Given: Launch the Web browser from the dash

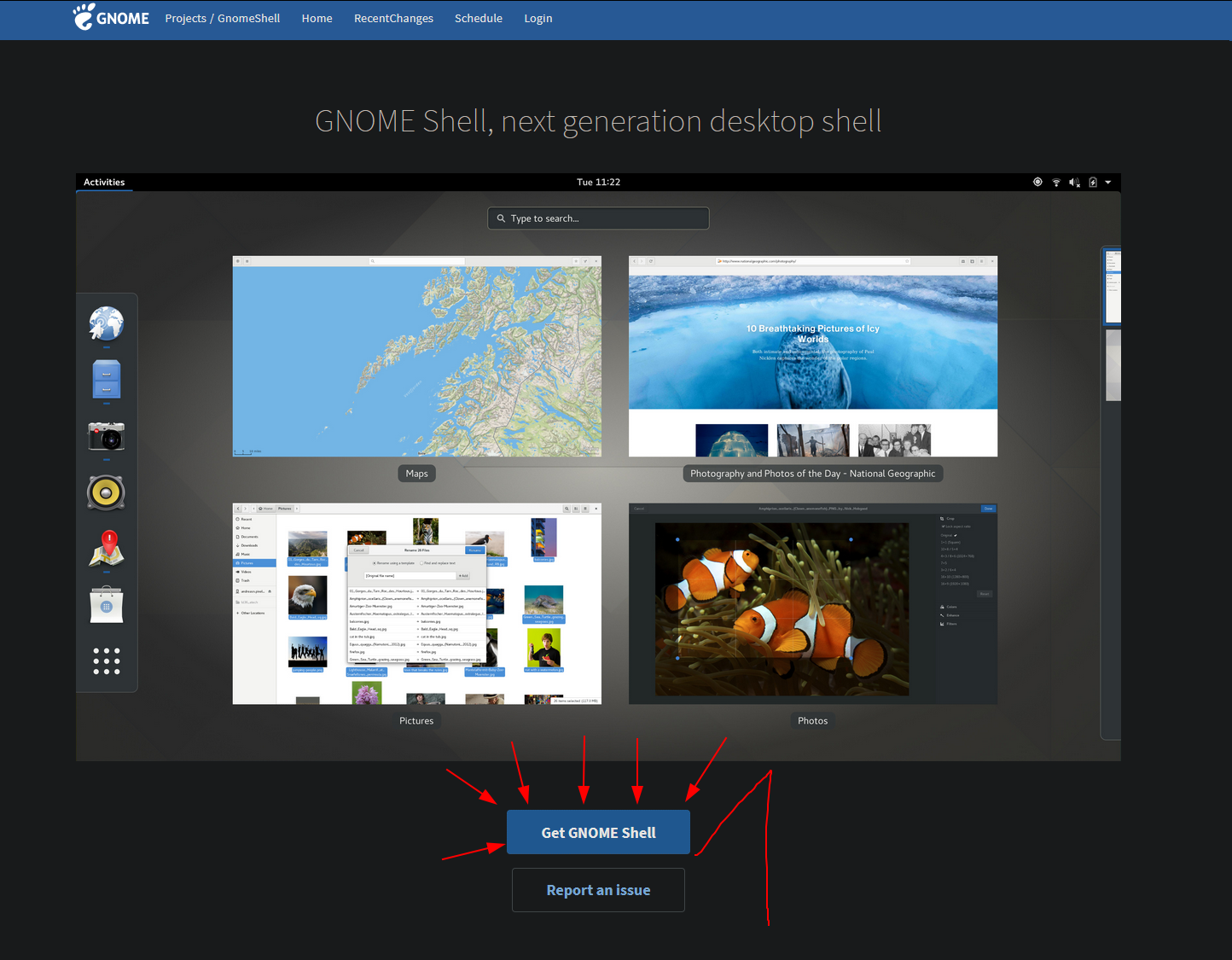Looking at the screenshot, I should [x=107, y=324].
